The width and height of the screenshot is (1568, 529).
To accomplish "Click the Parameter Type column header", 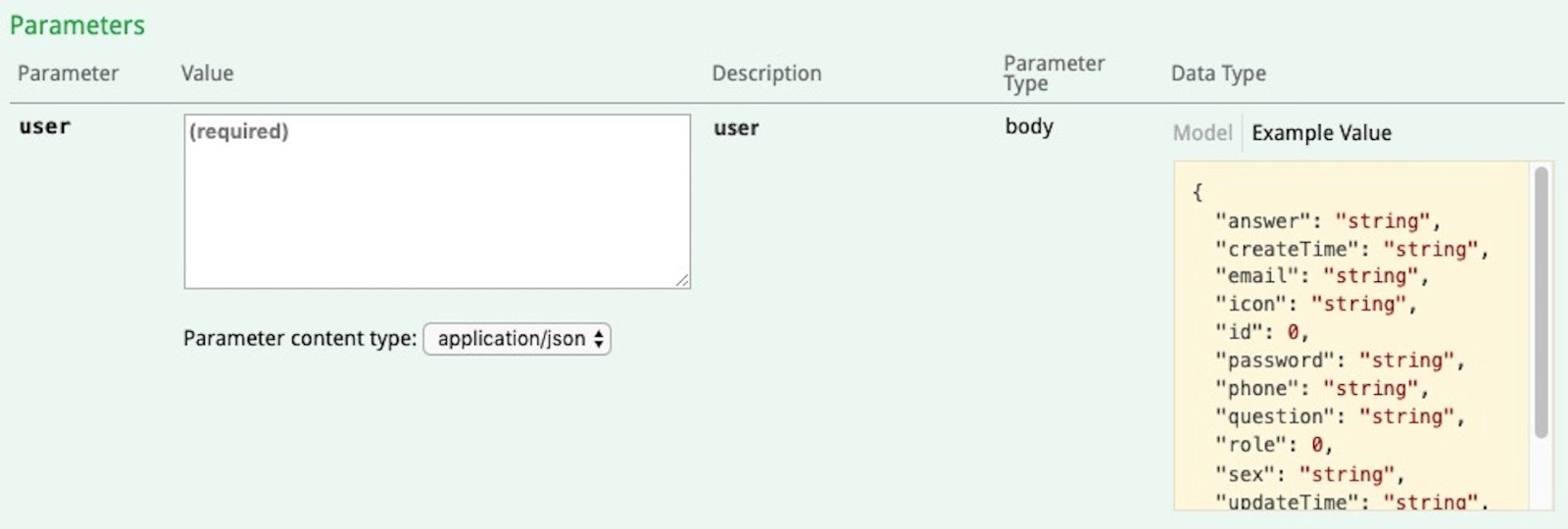I will coord(1053,73).
